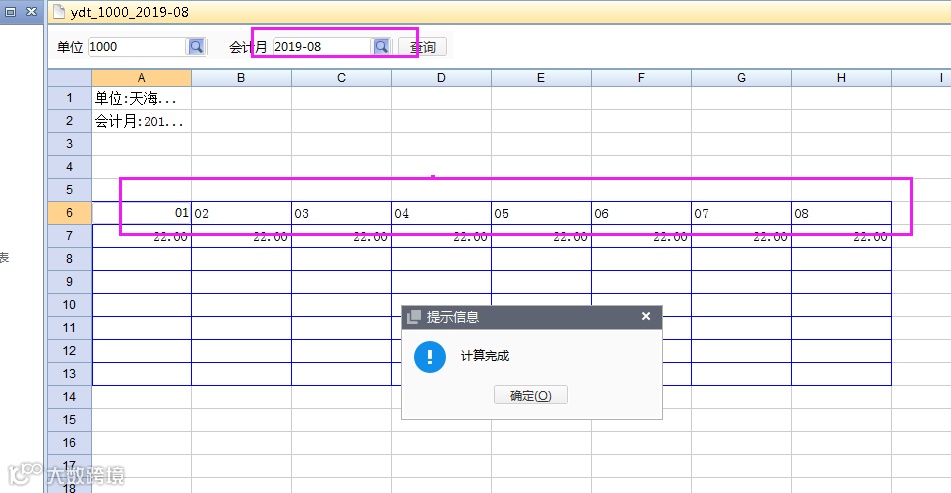This screenshot has height=493, width=951.
Task: Click the 计算完成 message text
Action: pos(485,356)
